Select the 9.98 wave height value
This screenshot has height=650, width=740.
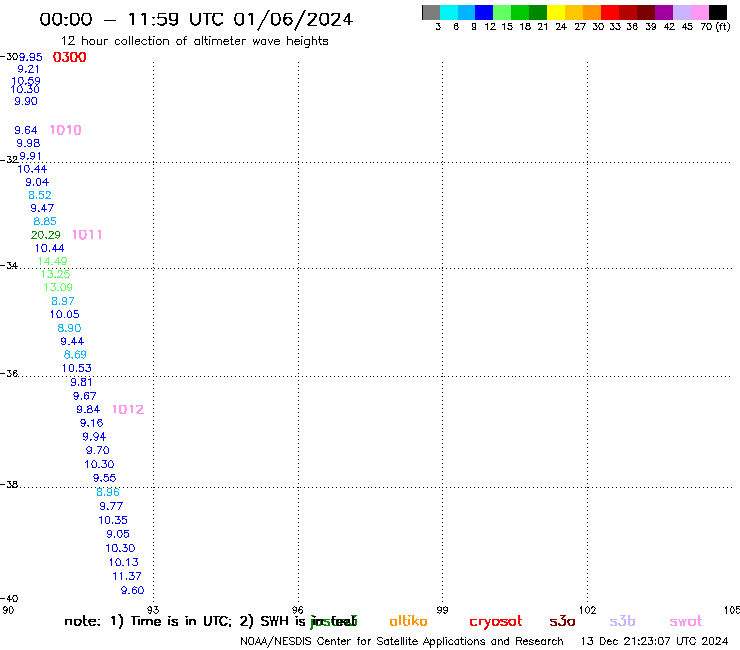coord(28,144)
